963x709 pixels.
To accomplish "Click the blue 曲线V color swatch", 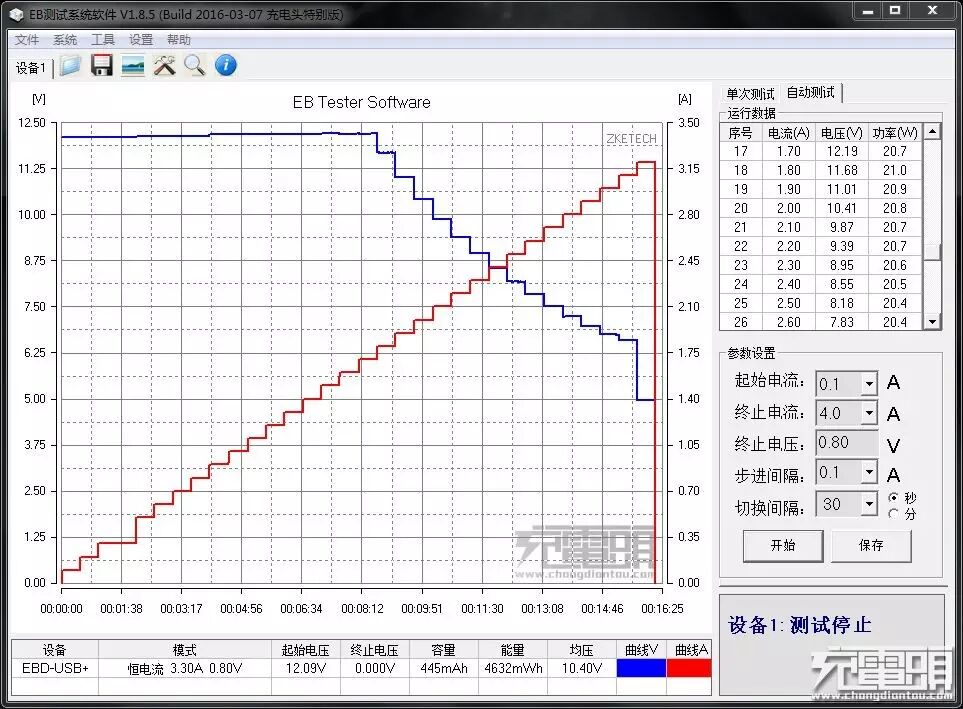I will 641,668.
